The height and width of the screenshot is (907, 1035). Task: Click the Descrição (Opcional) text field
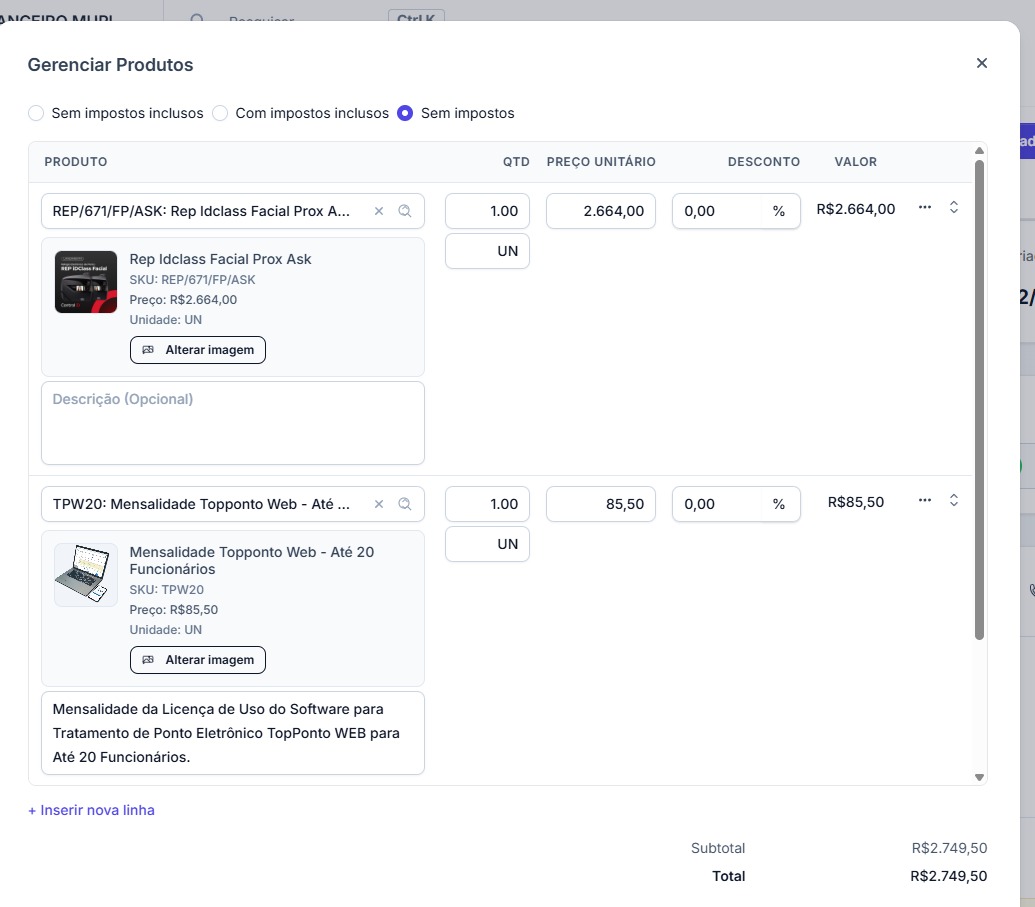(x=233, y=422)
